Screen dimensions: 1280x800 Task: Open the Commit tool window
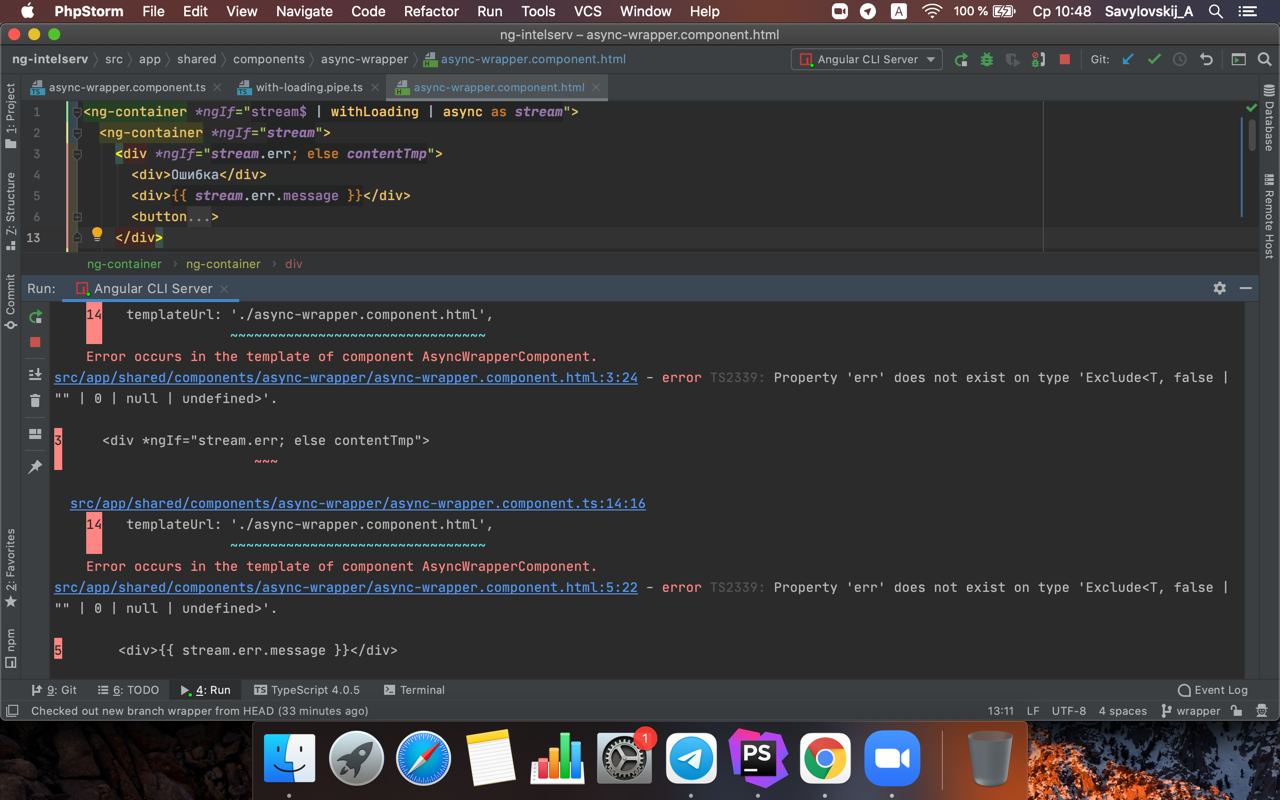pos(11,301)
